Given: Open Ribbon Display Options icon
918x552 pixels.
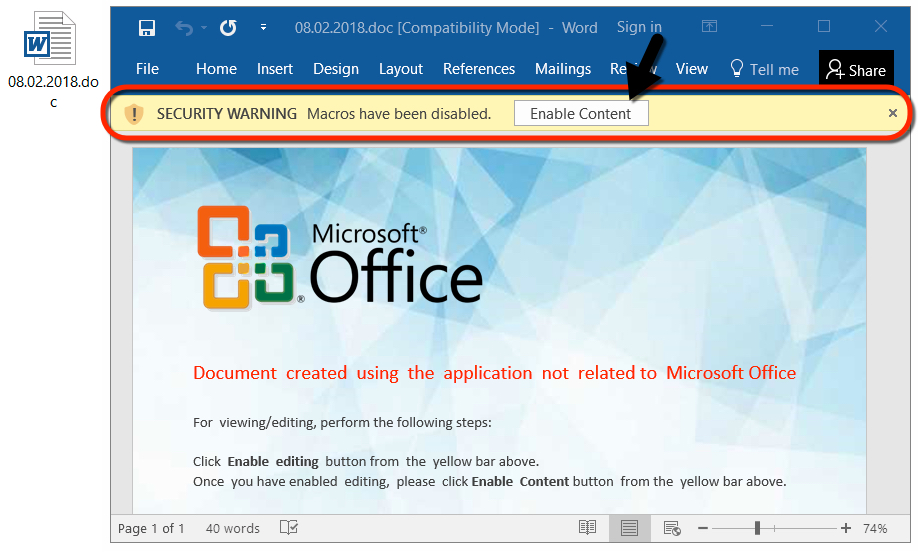Looking at the screenshot, I should [709, 26].
